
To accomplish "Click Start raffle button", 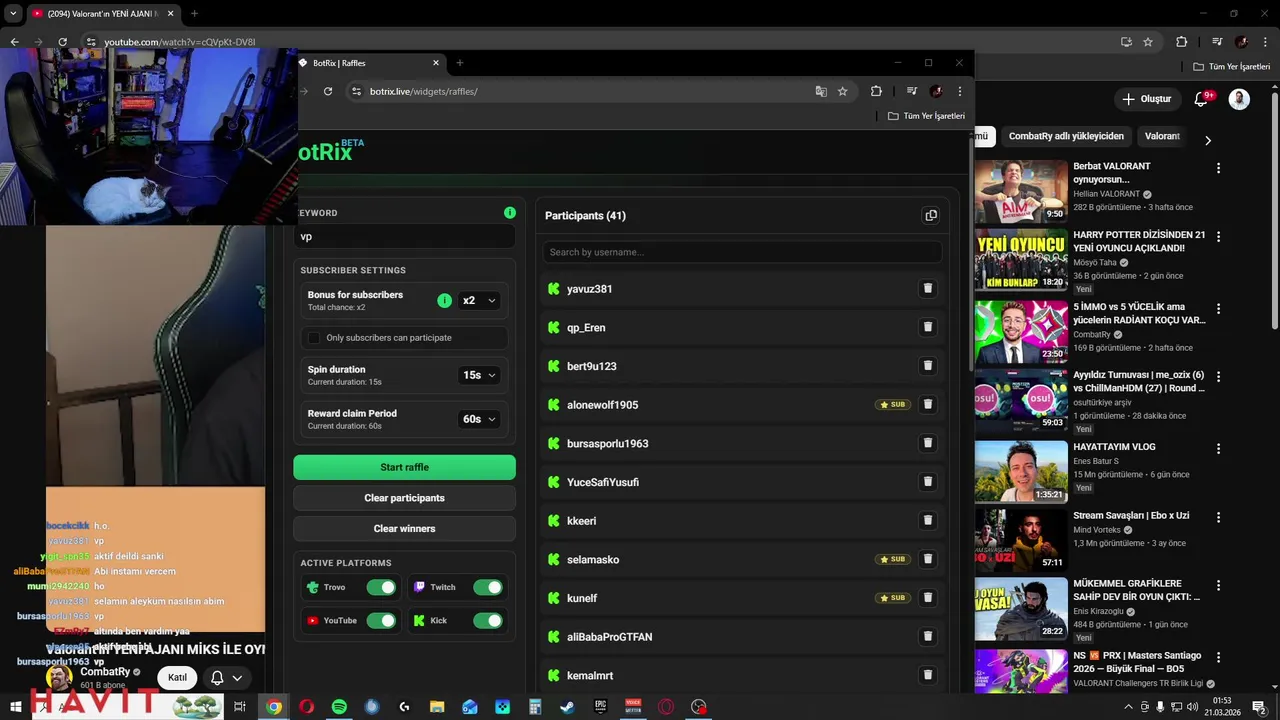I will coord(404,467).
